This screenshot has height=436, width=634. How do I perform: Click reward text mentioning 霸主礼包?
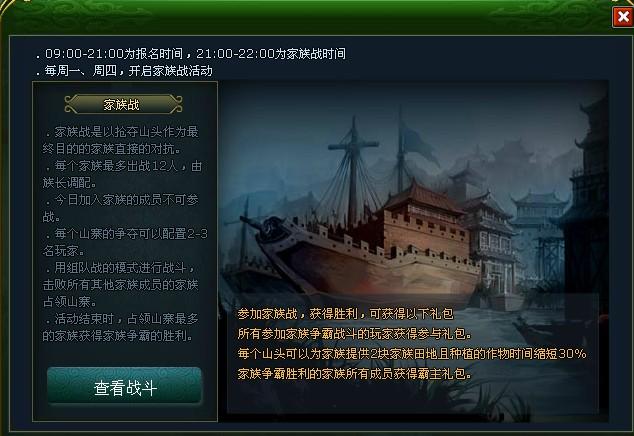355,373
